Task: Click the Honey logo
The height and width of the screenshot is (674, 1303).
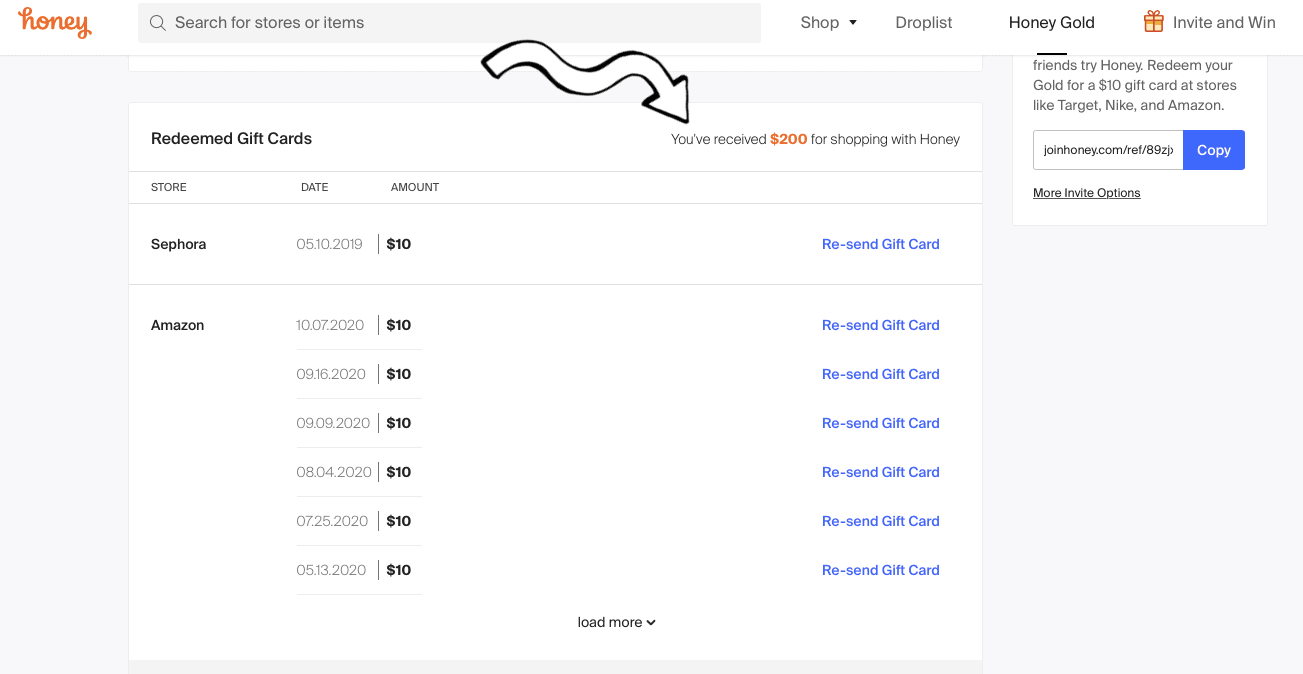Action: (55, 22)
